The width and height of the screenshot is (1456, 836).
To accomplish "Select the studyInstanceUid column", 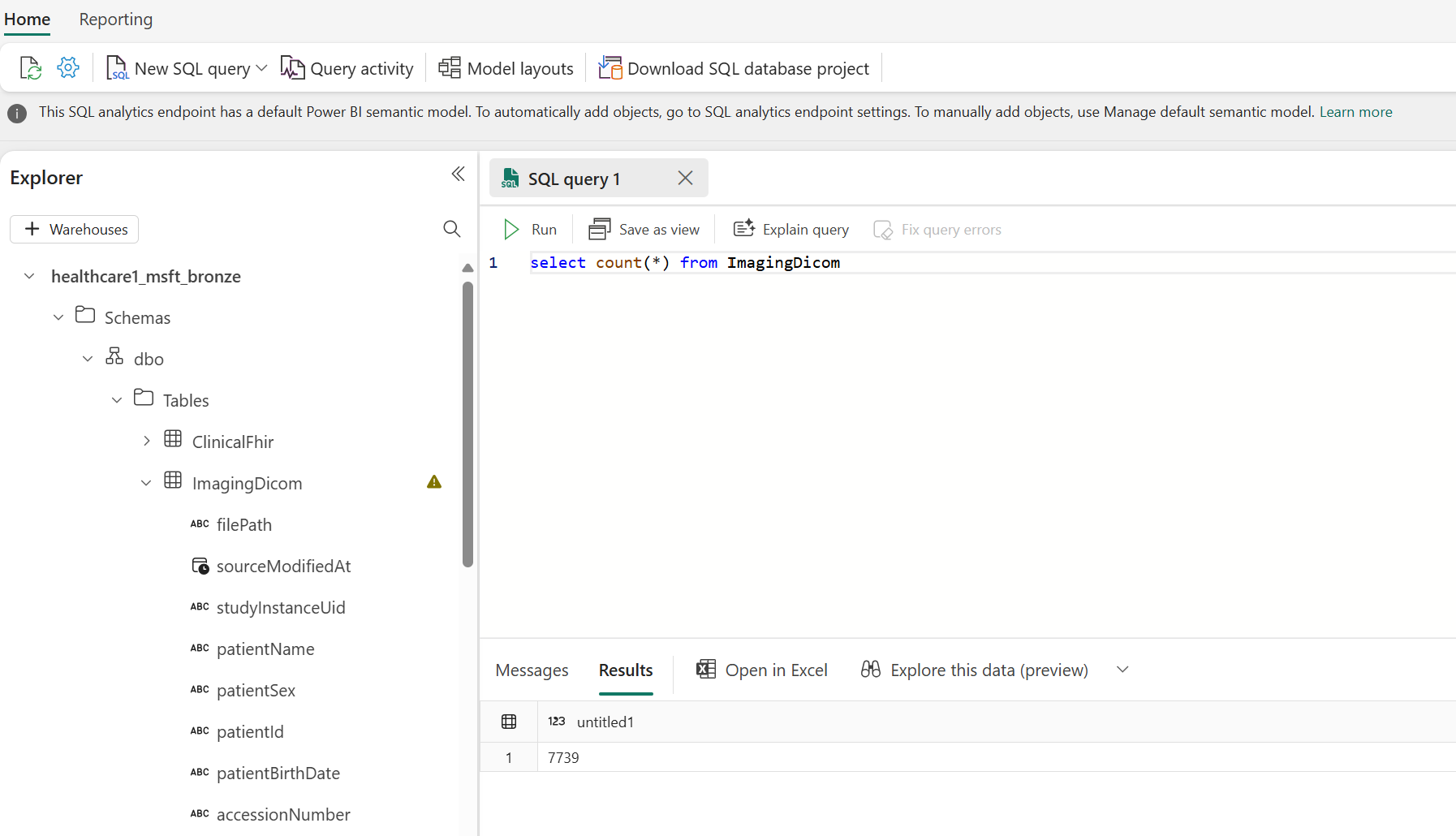I will (x=281, y=607).
